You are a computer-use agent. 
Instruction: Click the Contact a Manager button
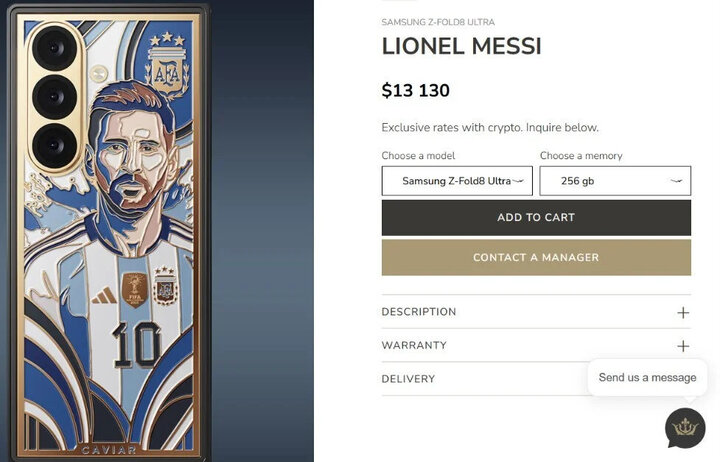(536, 258)
